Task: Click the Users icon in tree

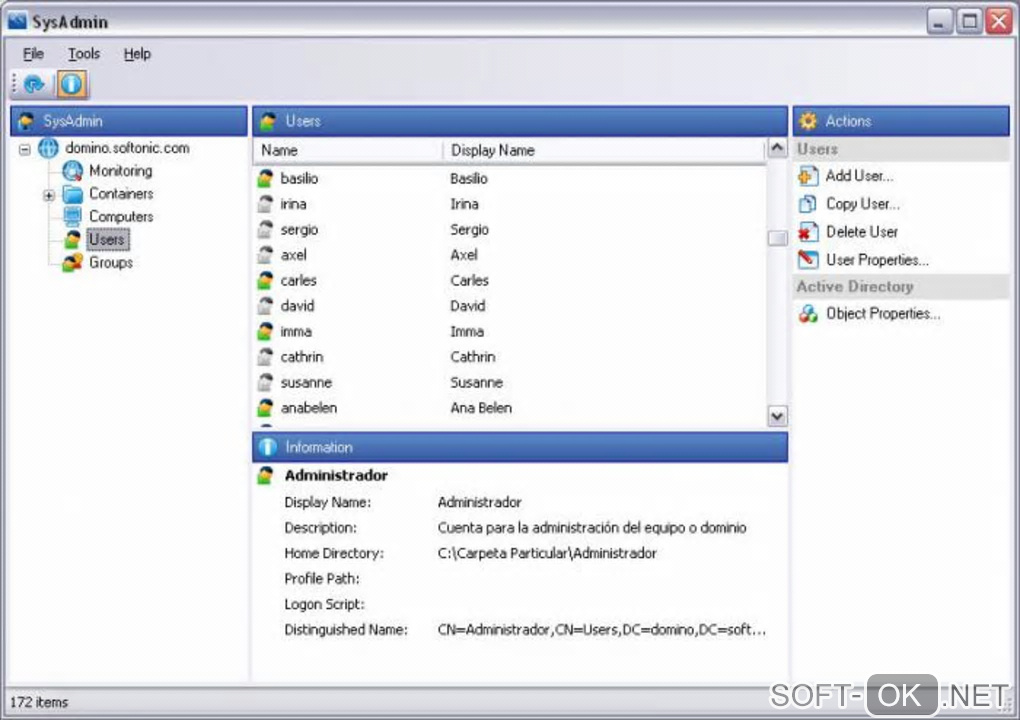Action: tap(72, 239)
